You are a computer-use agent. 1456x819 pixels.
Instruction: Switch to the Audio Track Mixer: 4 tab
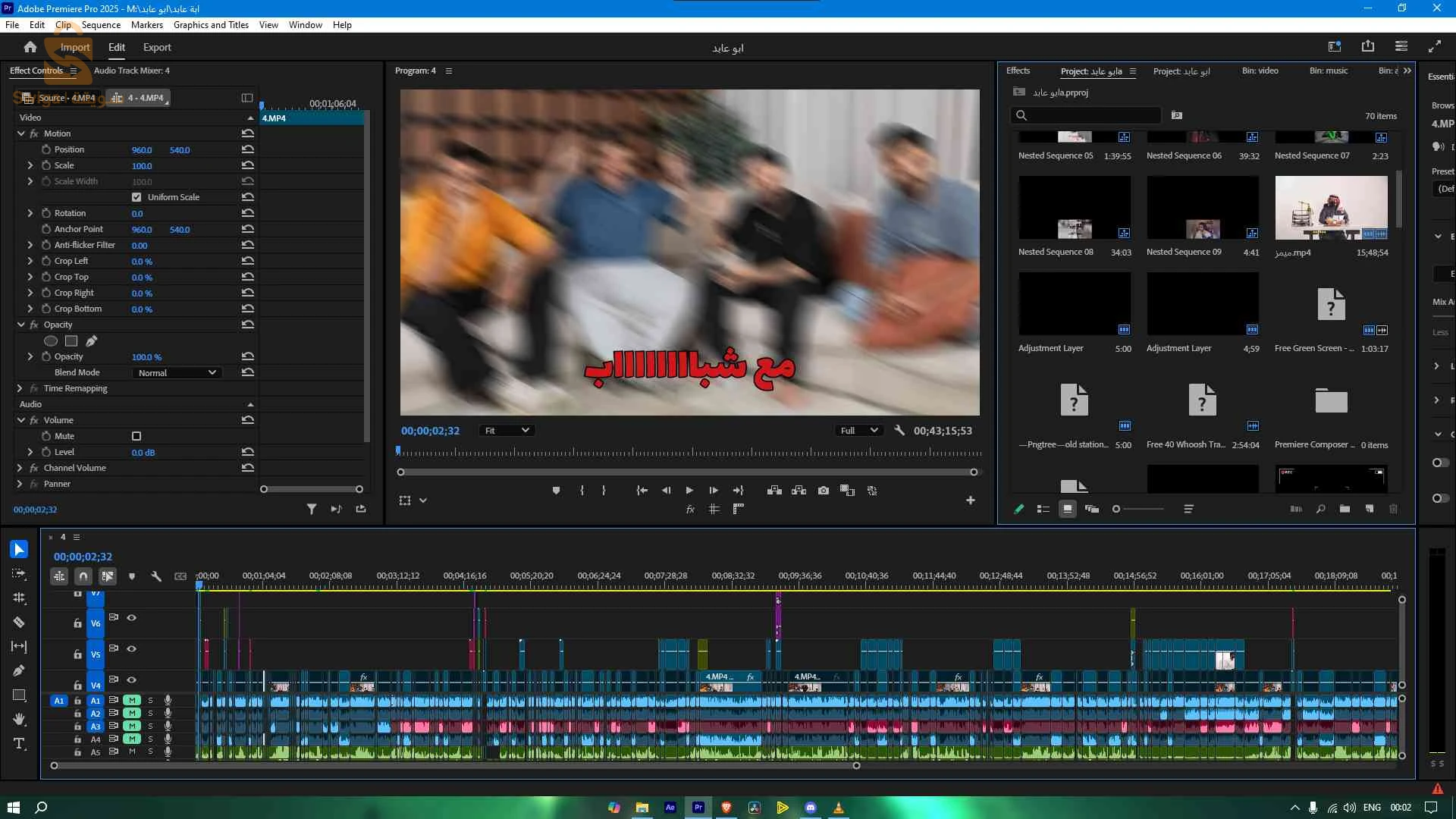click(131, 71)
